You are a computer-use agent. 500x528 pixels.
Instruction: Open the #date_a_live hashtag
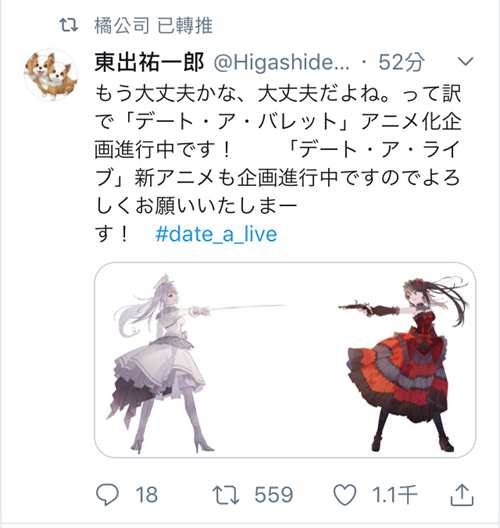[216, 234]
